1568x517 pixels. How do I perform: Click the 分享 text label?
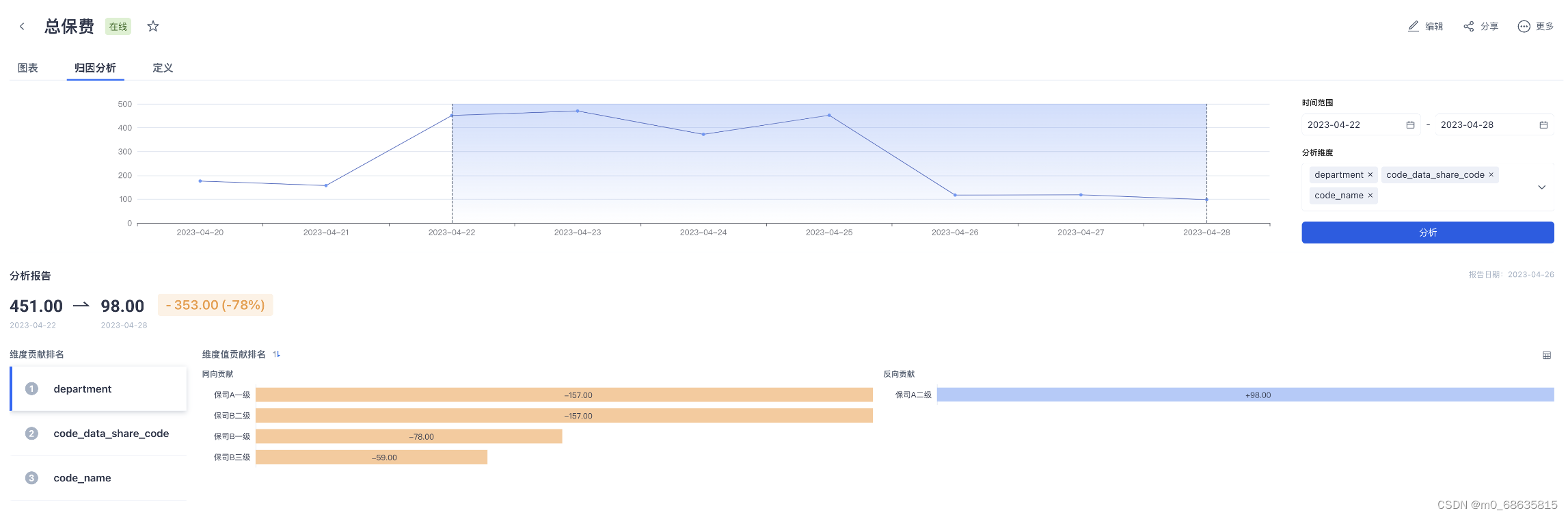pyautogui.click(x=1489, y=26)
